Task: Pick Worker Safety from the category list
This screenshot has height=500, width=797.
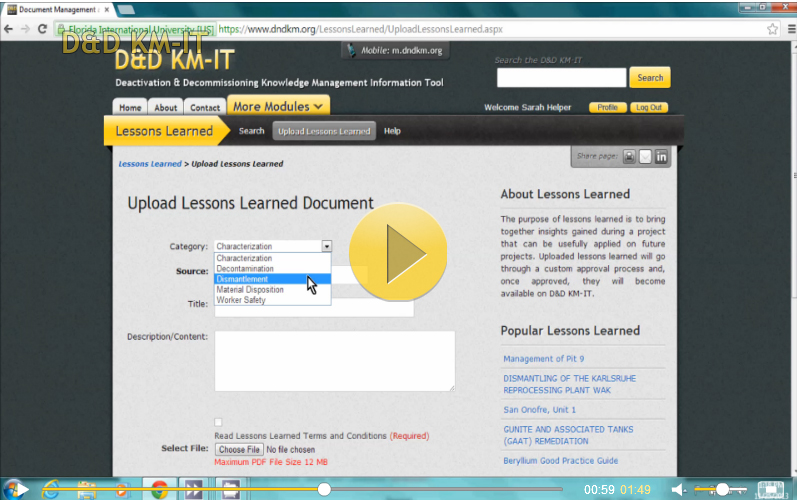Action: [272, 300]
